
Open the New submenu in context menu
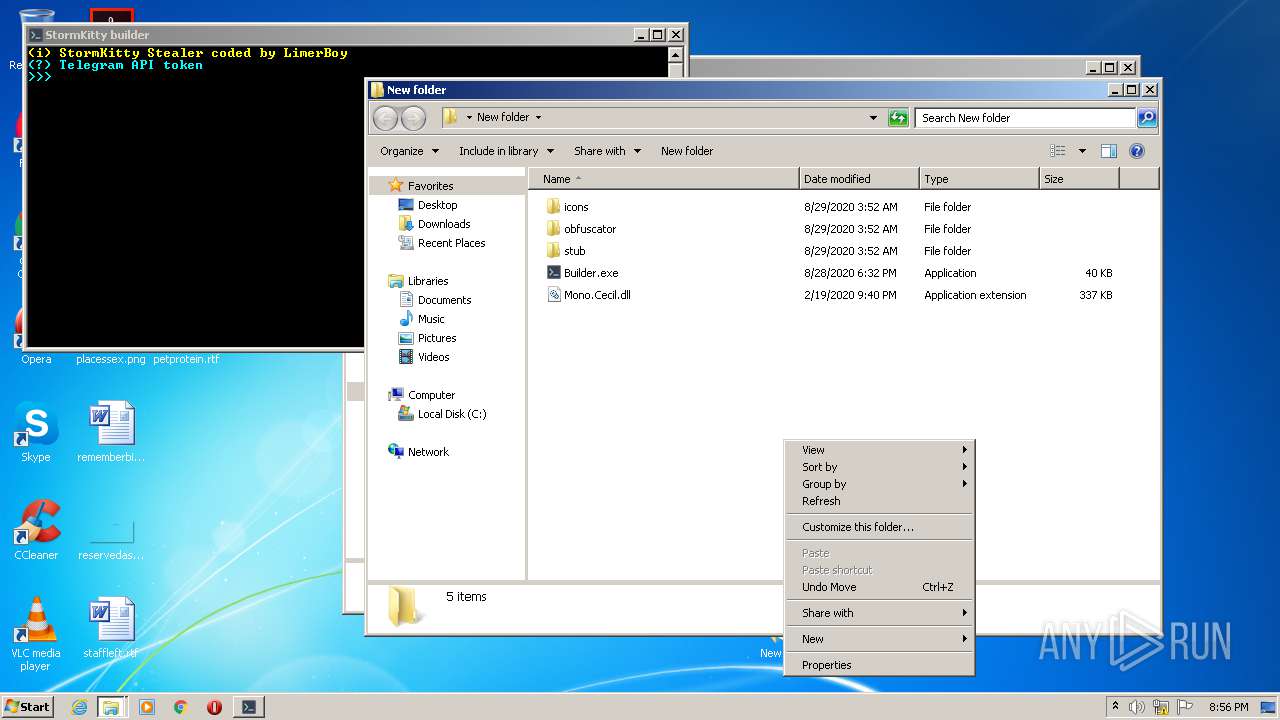pos(879,639)
